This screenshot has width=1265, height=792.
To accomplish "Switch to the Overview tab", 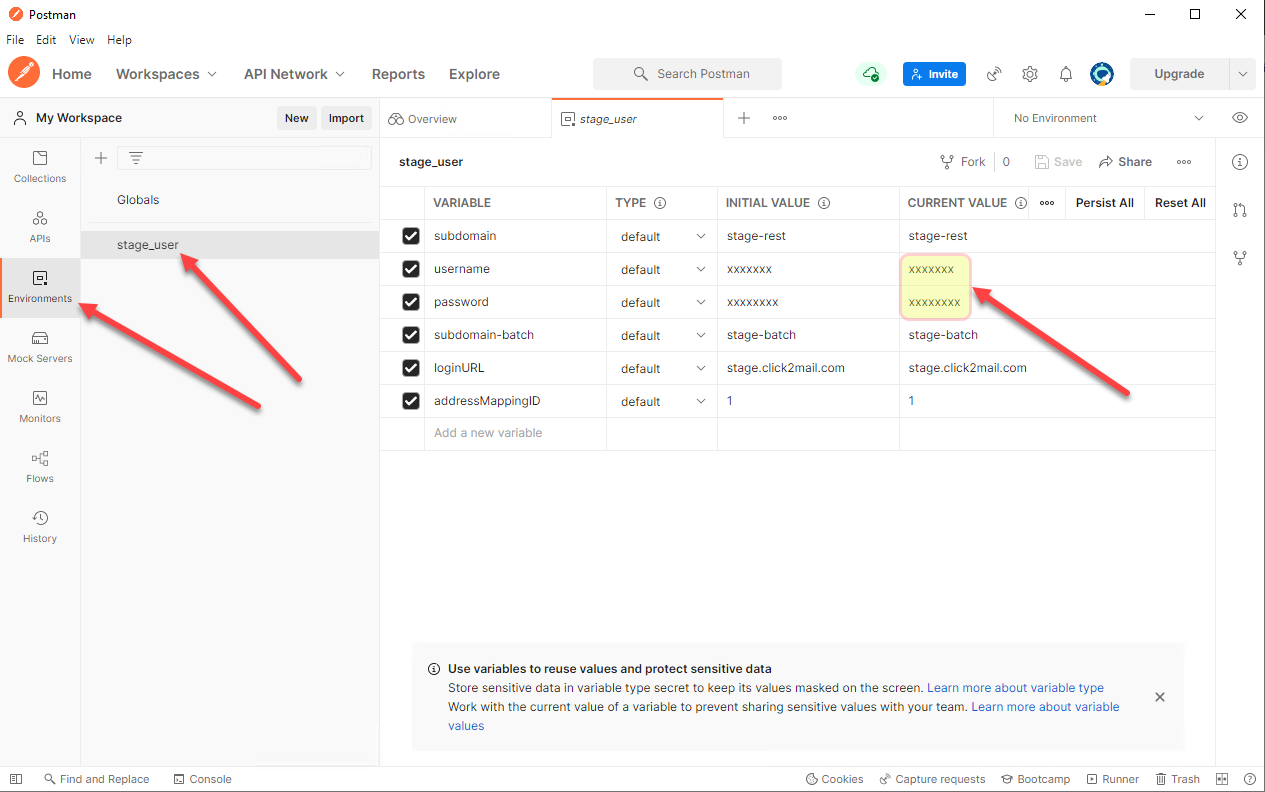I will click(423, 118).
